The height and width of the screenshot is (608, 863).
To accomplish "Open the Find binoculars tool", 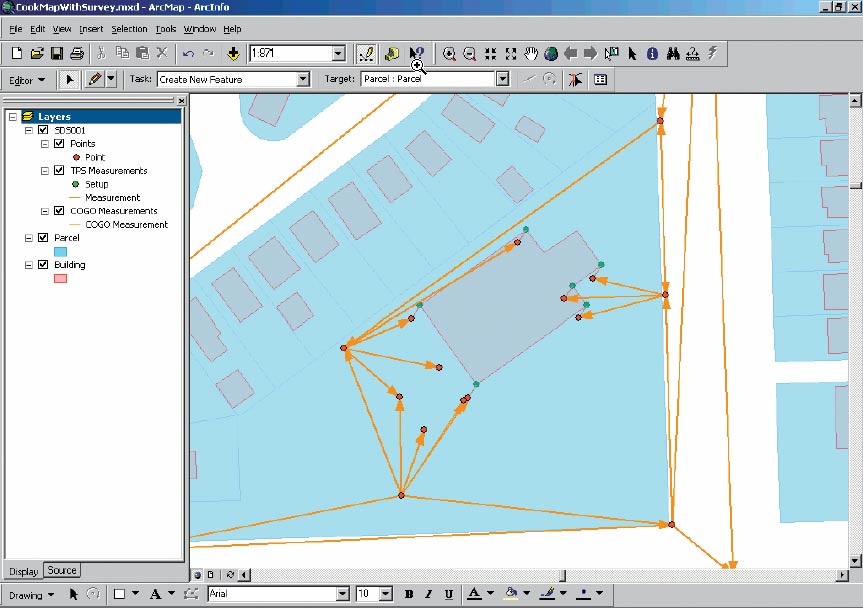I will (673, 53).
